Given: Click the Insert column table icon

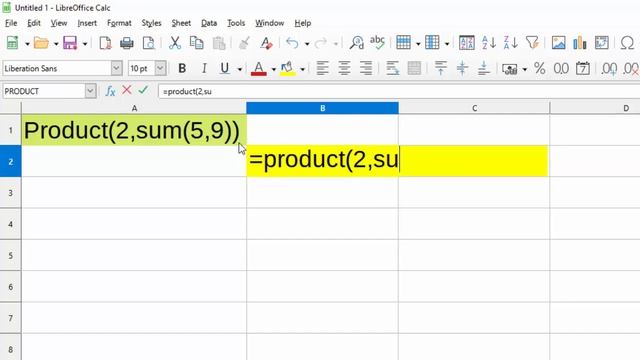Looking at the screenshot, I should coord(432,43).
